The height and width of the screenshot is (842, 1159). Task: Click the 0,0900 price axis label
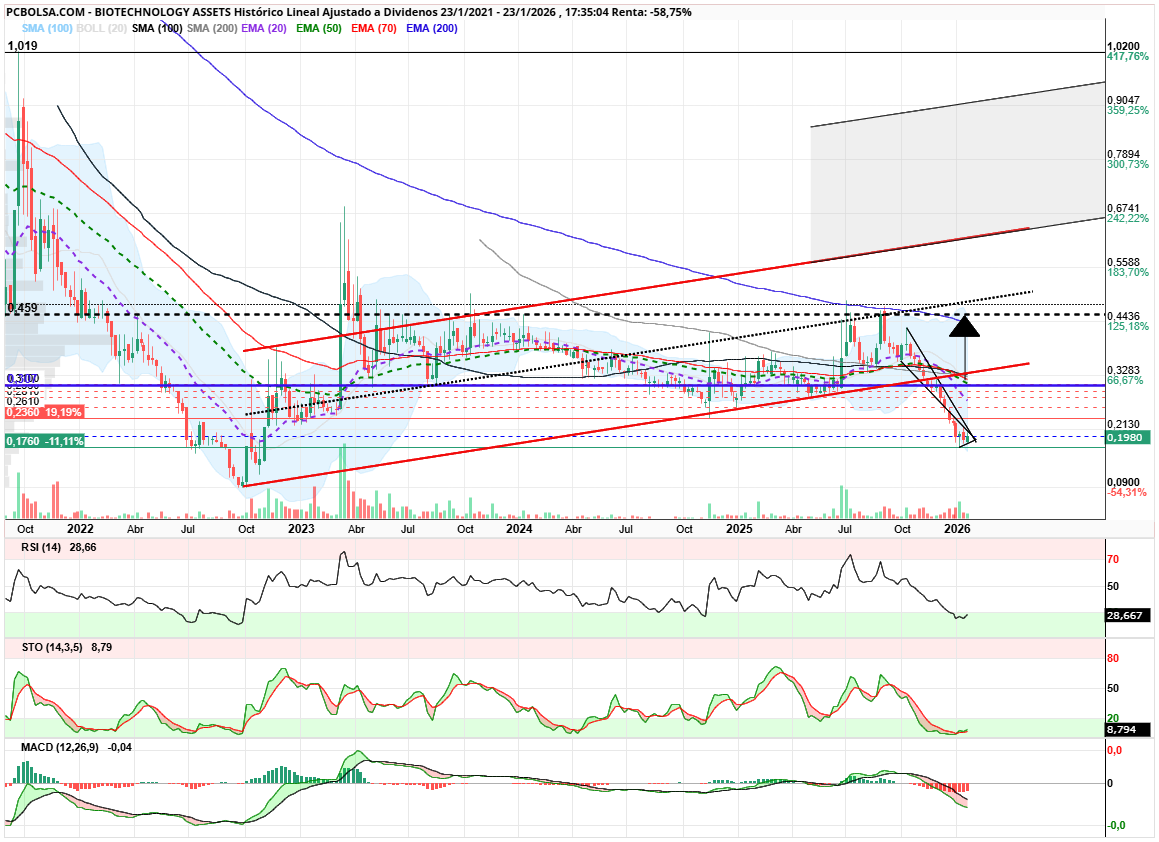[x=1123, y=482]
